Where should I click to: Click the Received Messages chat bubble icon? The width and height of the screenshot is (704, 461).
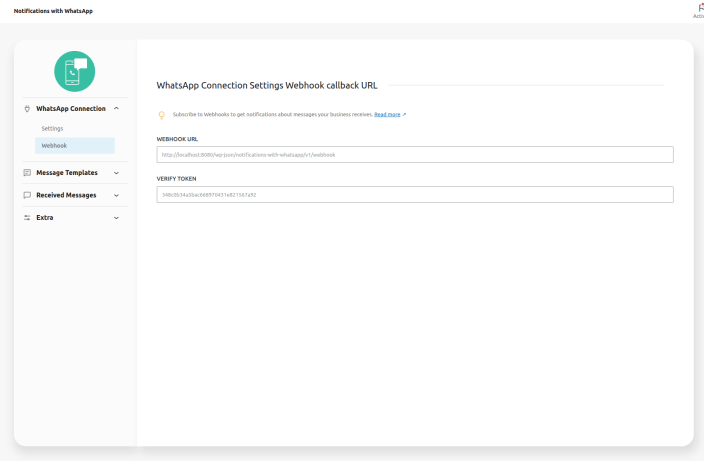point(27,195)
